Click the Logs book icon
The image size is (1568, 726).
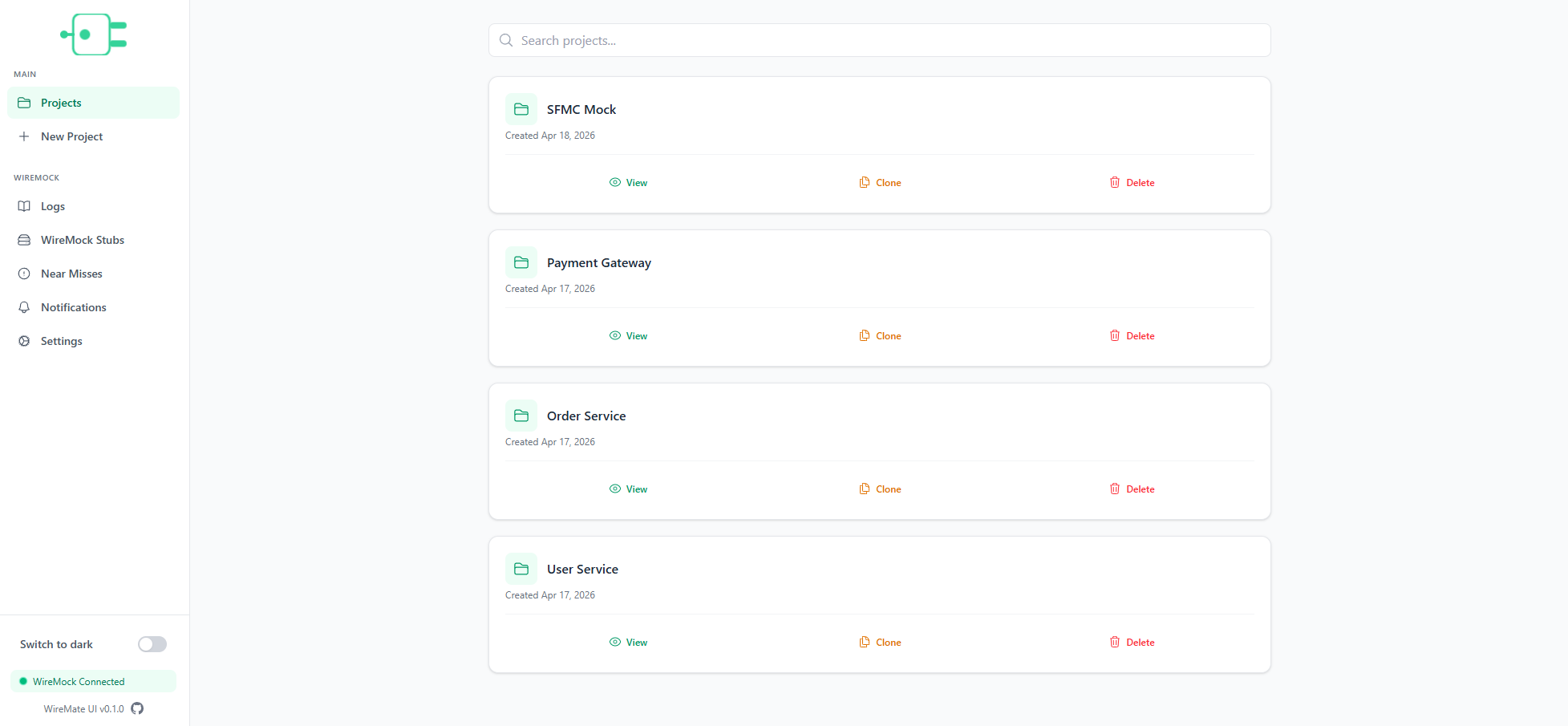pyautogui.click(x=24, y=206)
